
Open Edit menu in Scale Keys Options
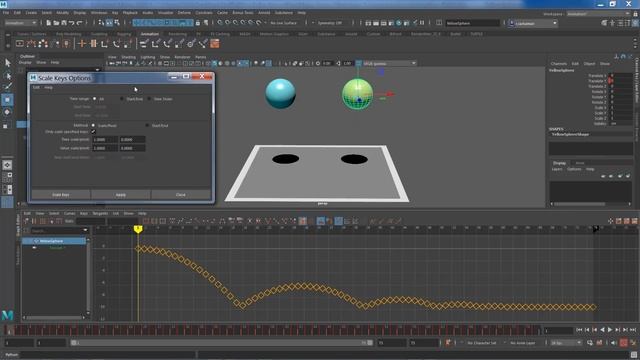pos(36,87)
